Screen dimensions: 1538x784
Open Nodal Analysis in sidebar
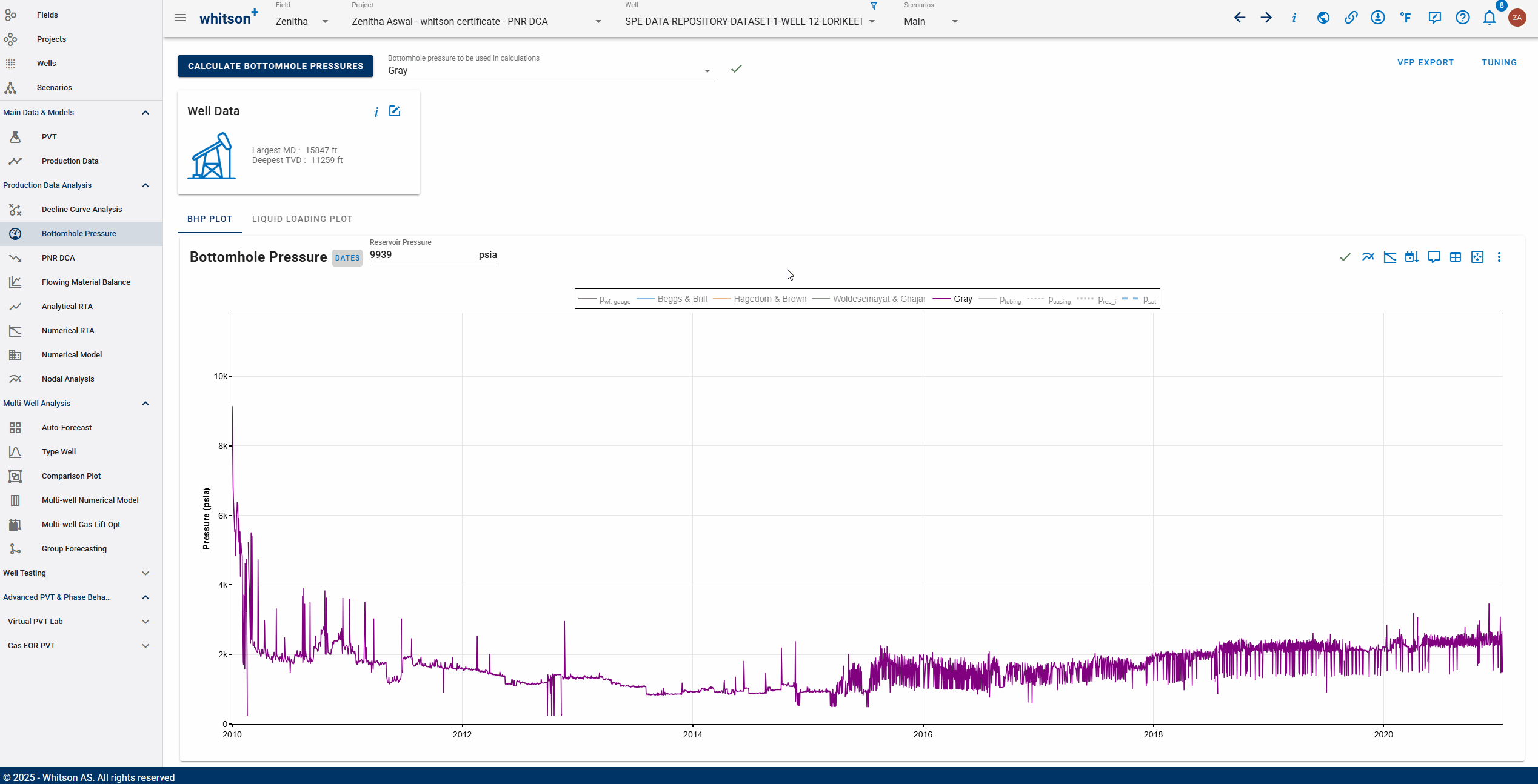pos(81,379)
